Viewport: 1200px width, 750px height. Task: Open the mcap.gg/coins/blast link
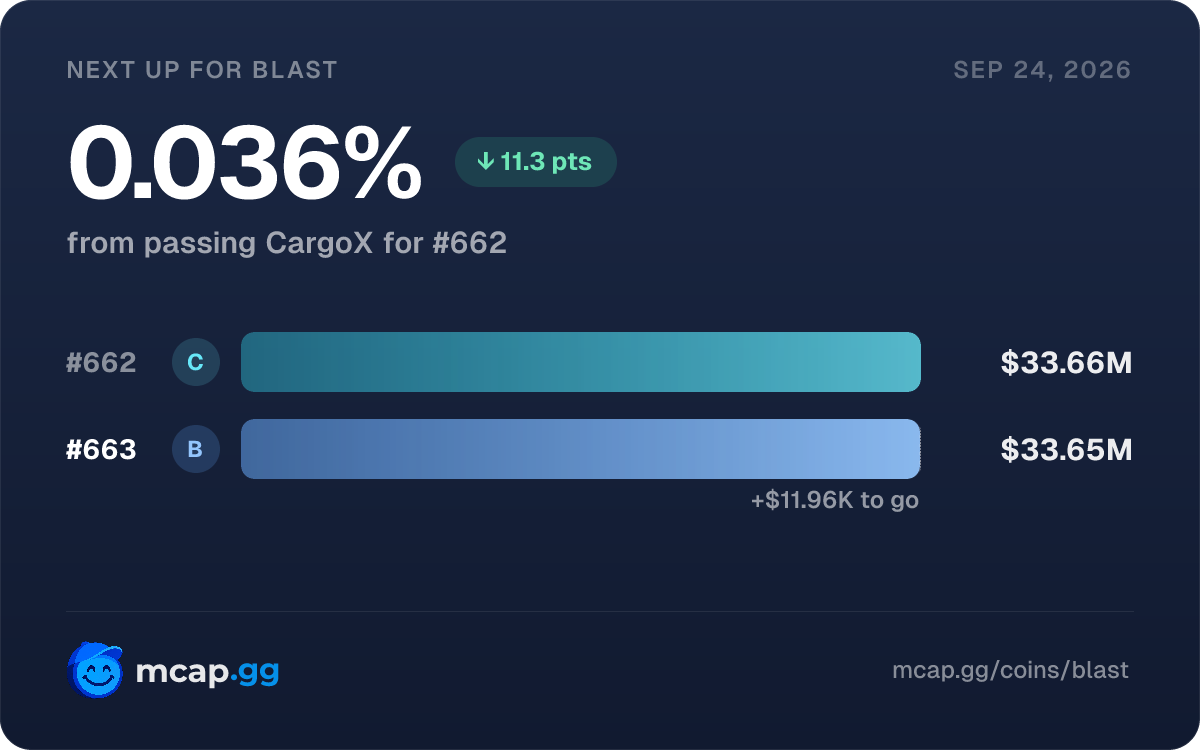[x=1010, y=670]
